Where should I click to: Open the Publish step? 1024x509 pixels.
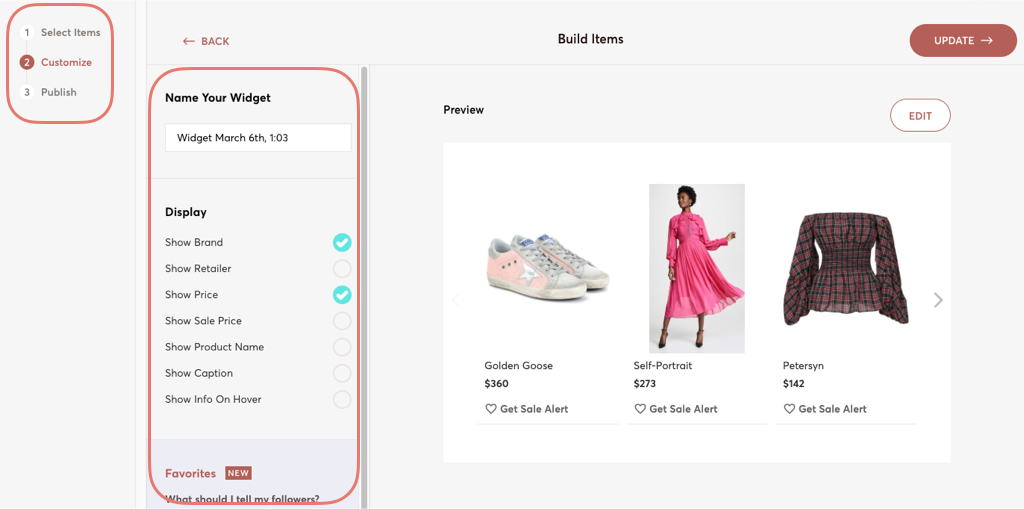(x=58, y=92)
